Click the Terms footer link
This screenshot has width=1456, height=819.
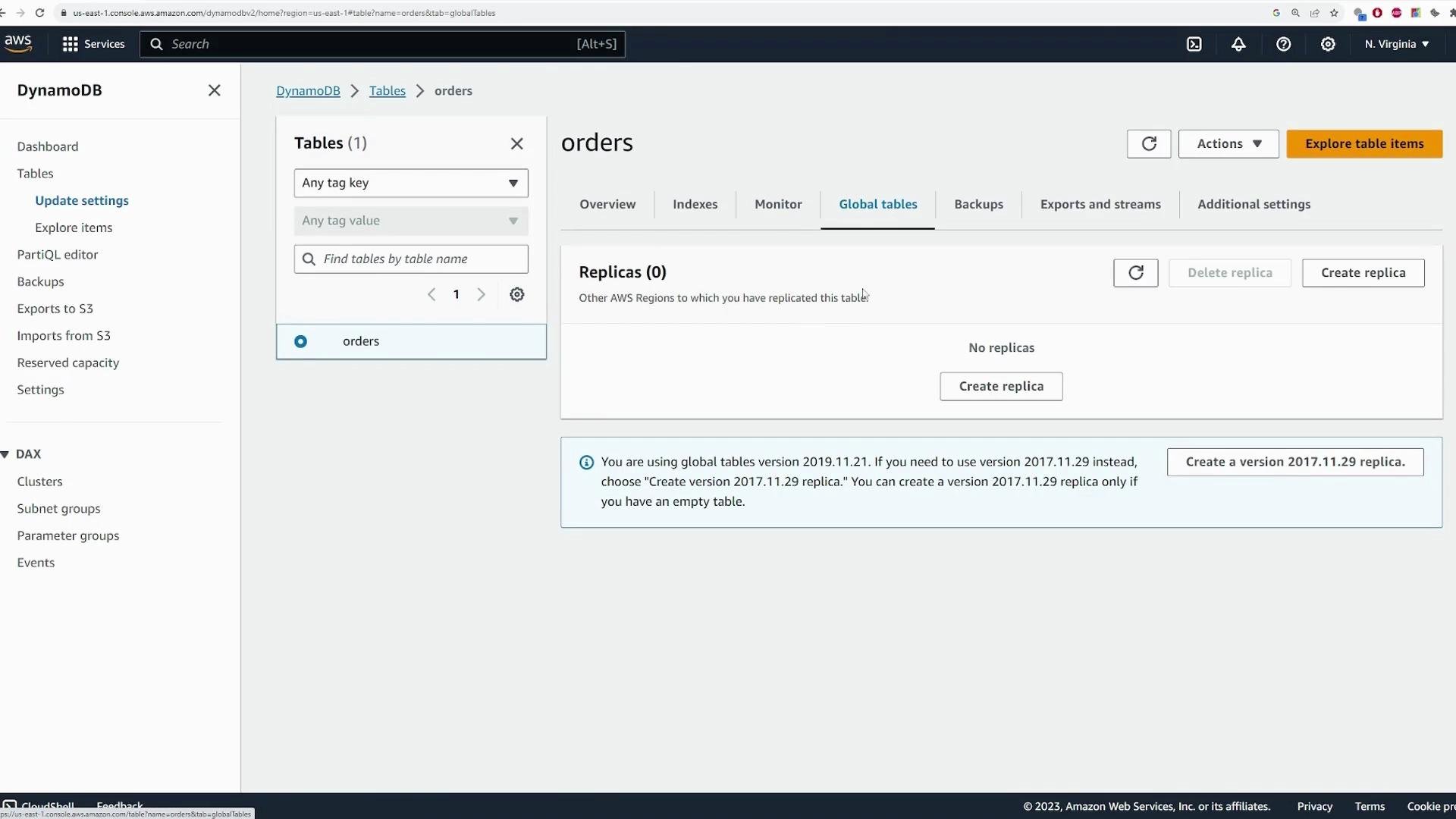coord(1370,807)
